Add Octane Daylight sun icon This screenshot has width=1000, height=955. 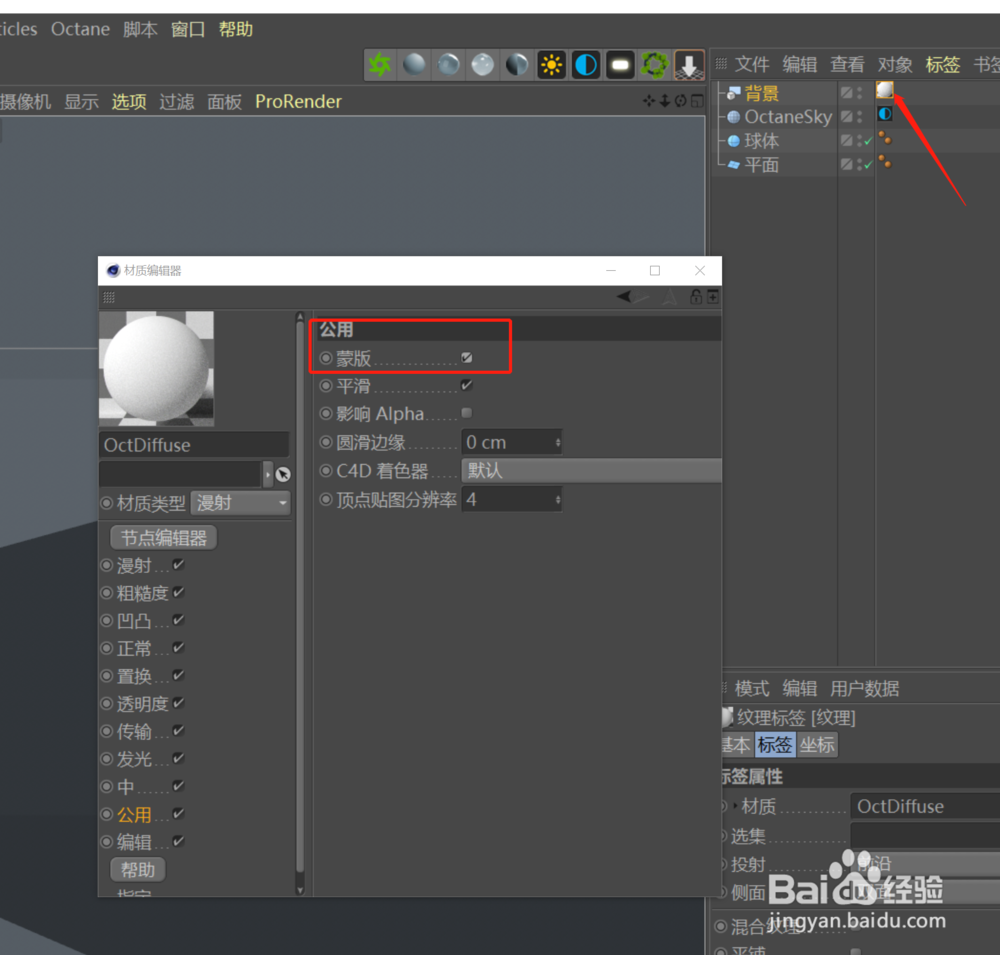click(552, 64)
